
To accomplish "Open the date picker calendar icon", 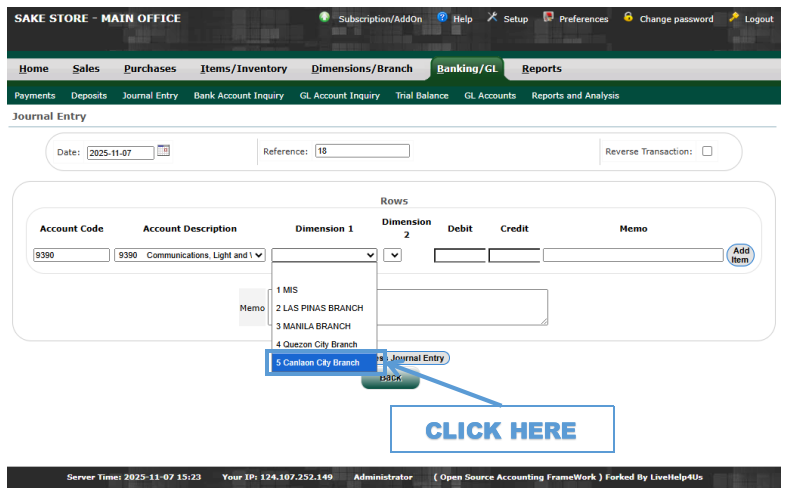I will pyautogui.click(x=164, y=151).
